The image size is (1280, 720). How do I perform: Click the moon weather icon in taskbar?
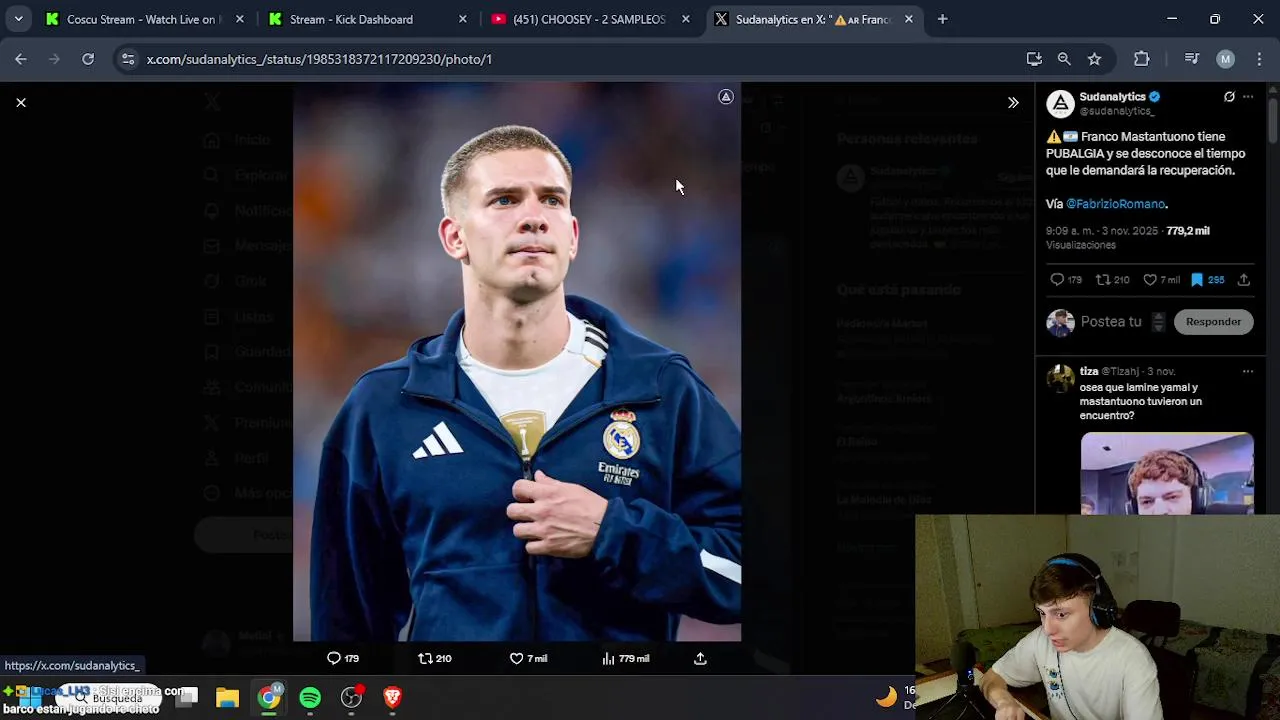pos(886,697)
